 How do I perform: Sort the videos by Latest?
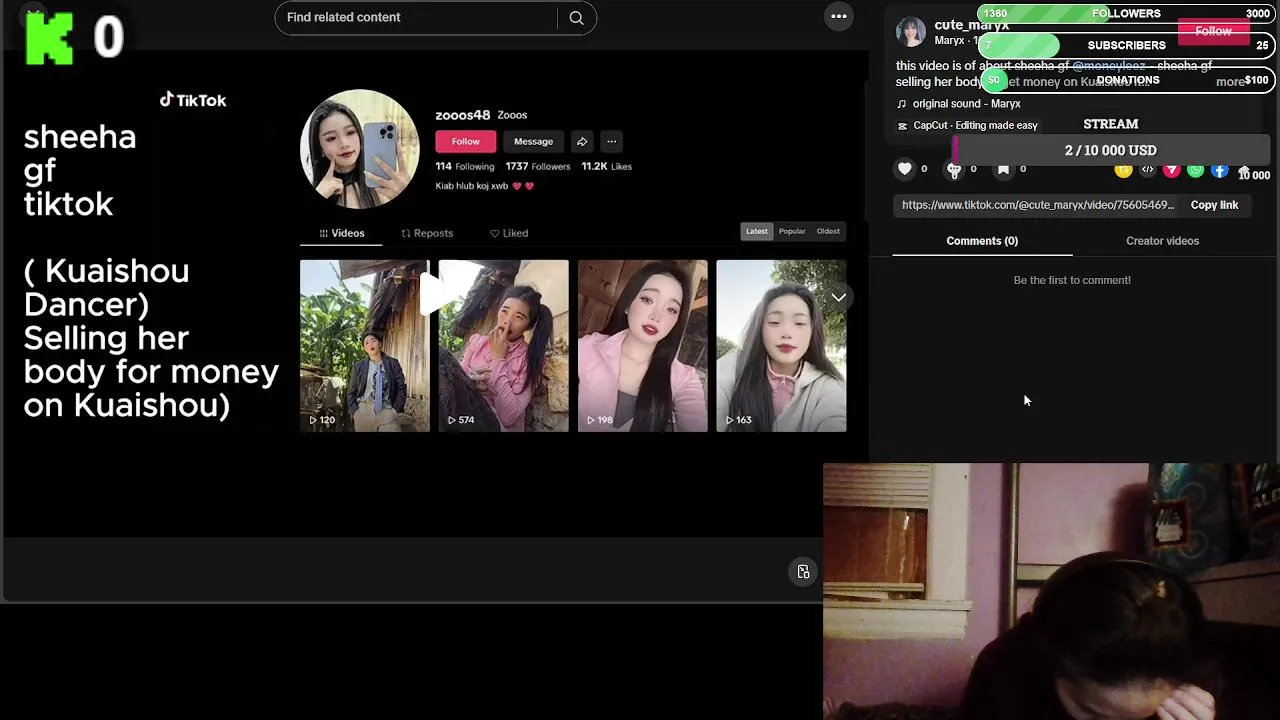(756, 231)
